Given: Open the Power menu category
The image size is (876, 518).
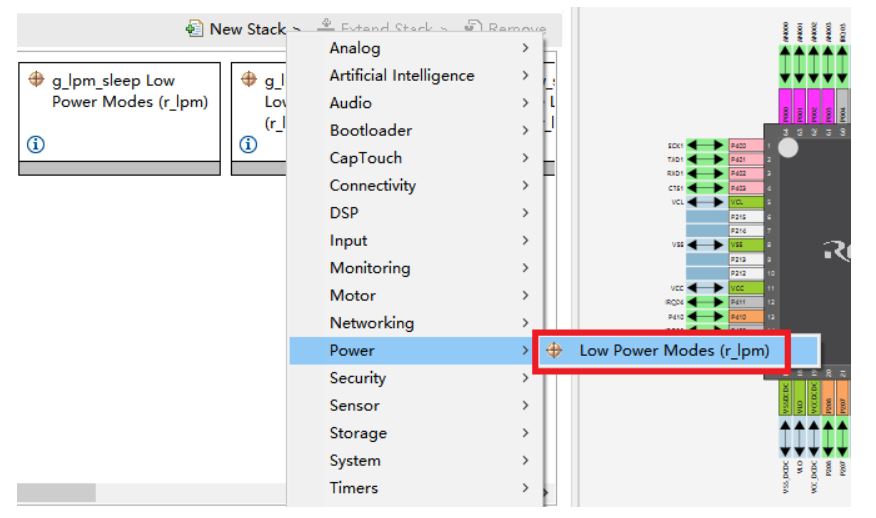Looking at the screenshot, I should (416, 350).
